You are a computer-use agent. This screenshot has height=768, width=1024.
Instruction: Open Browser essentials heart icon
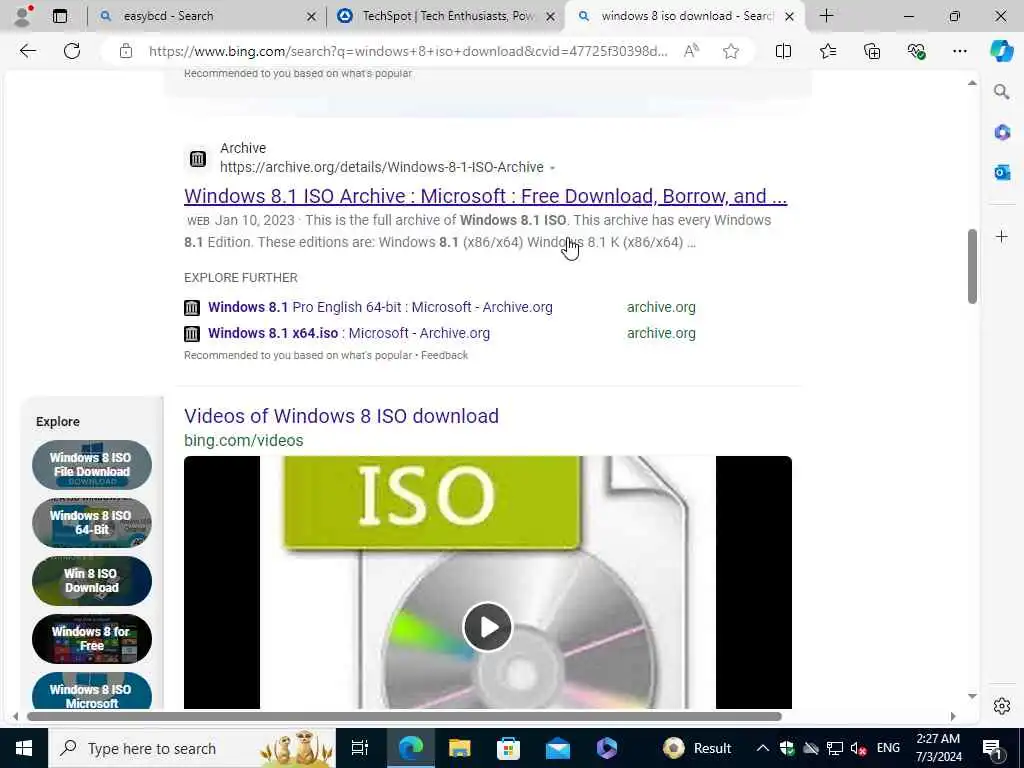click(x=916, y=51)
